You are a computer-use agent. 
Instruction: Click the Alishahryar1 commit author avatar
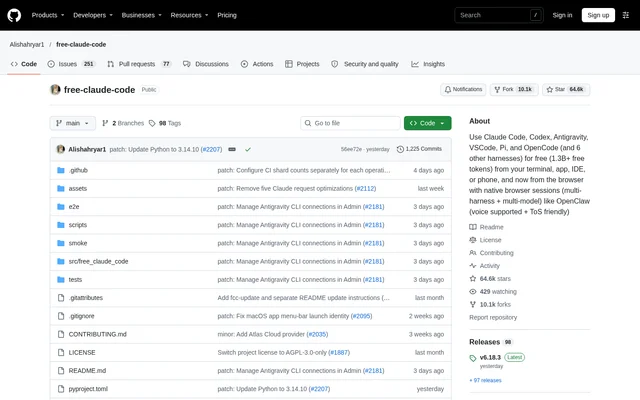click(60, 149)
